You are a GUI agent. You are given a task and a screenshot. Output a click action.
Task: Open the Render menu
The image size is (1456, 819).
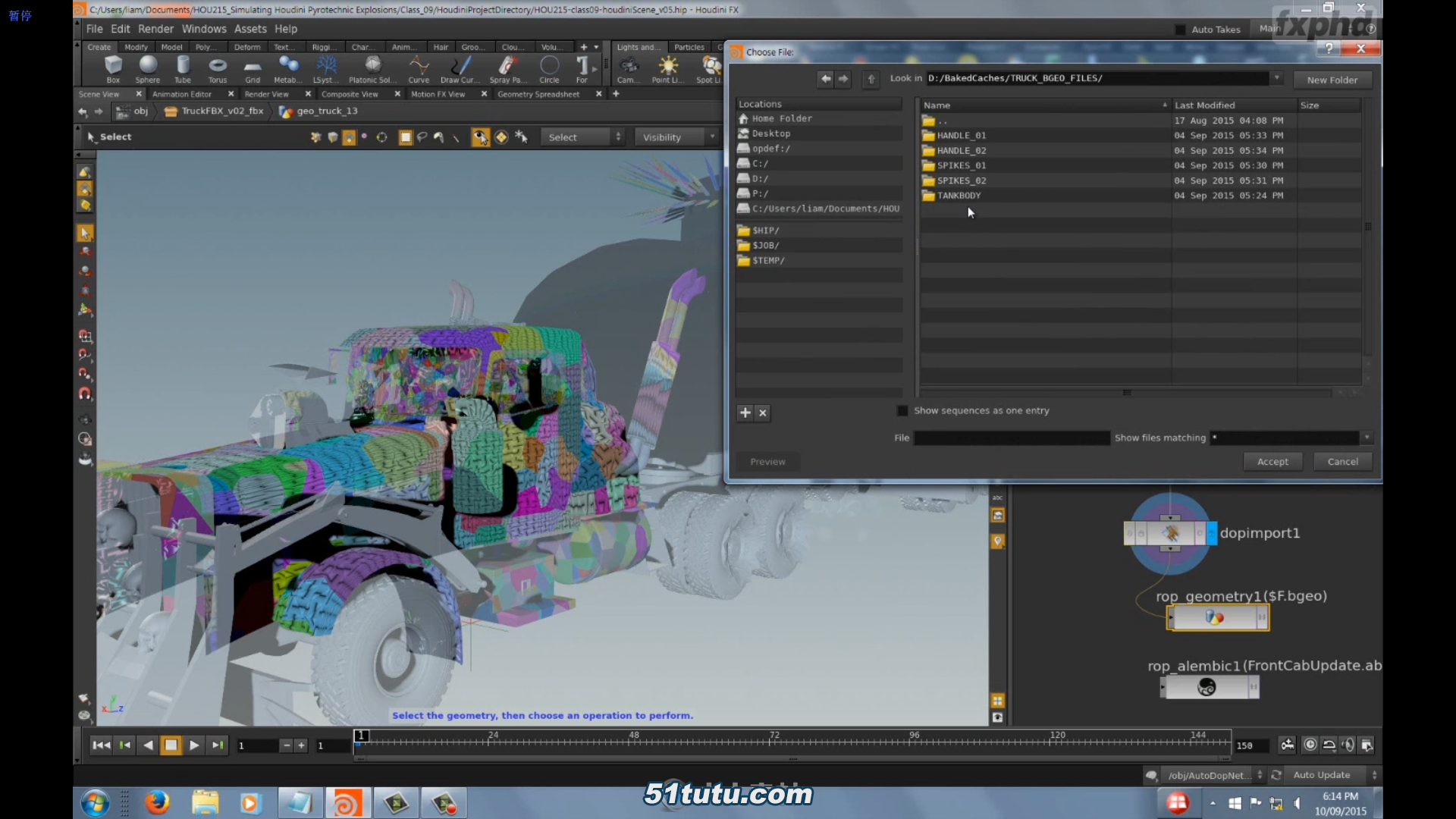pos(156,29)
